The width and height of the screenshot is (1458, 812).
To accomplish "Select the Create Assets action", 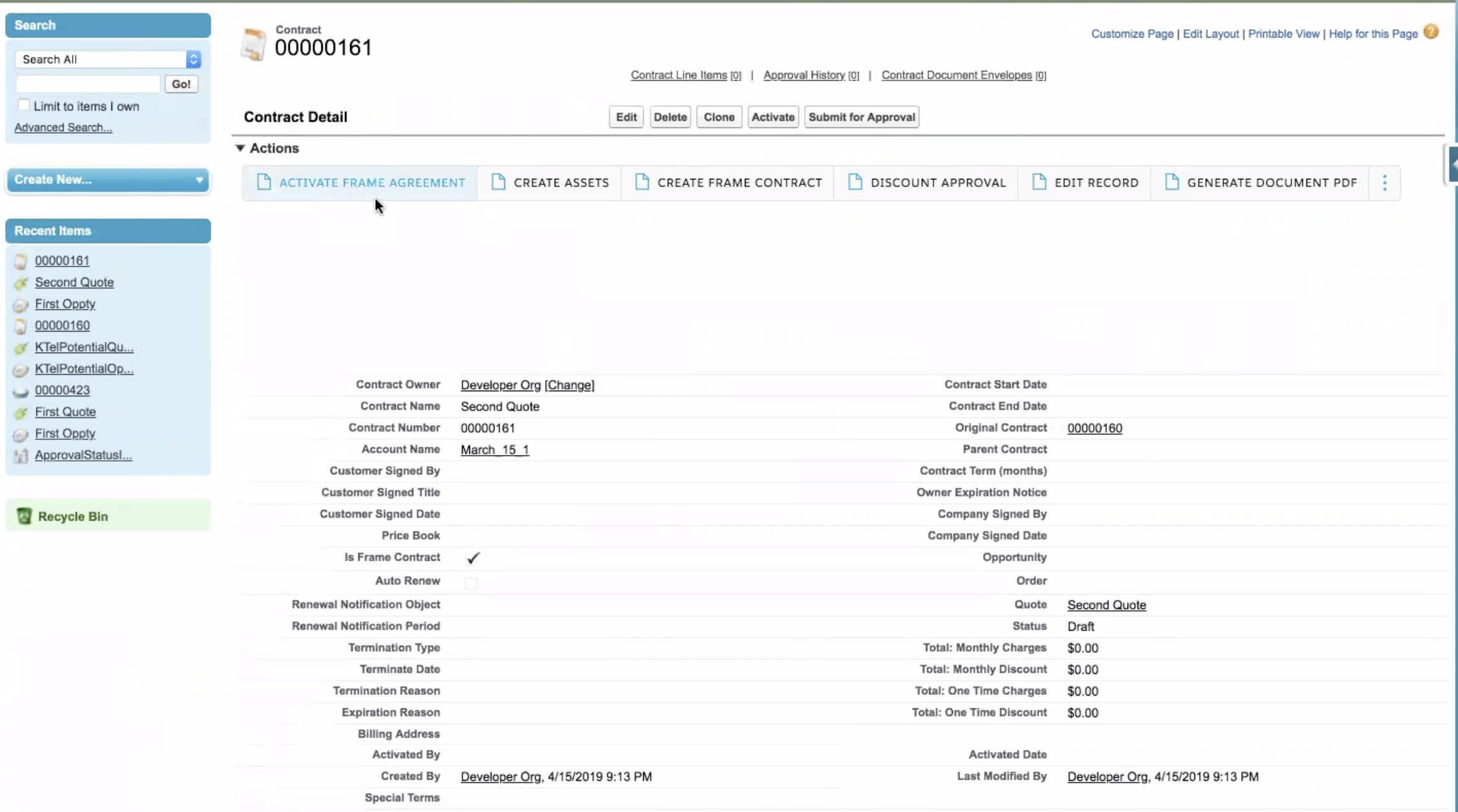I will pos(549,183).
